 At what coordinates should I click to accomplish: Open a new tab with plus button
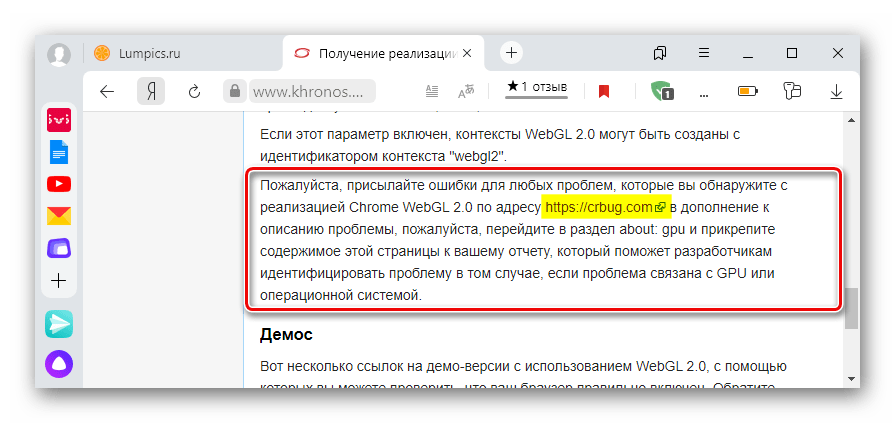(x=511, y=53)
